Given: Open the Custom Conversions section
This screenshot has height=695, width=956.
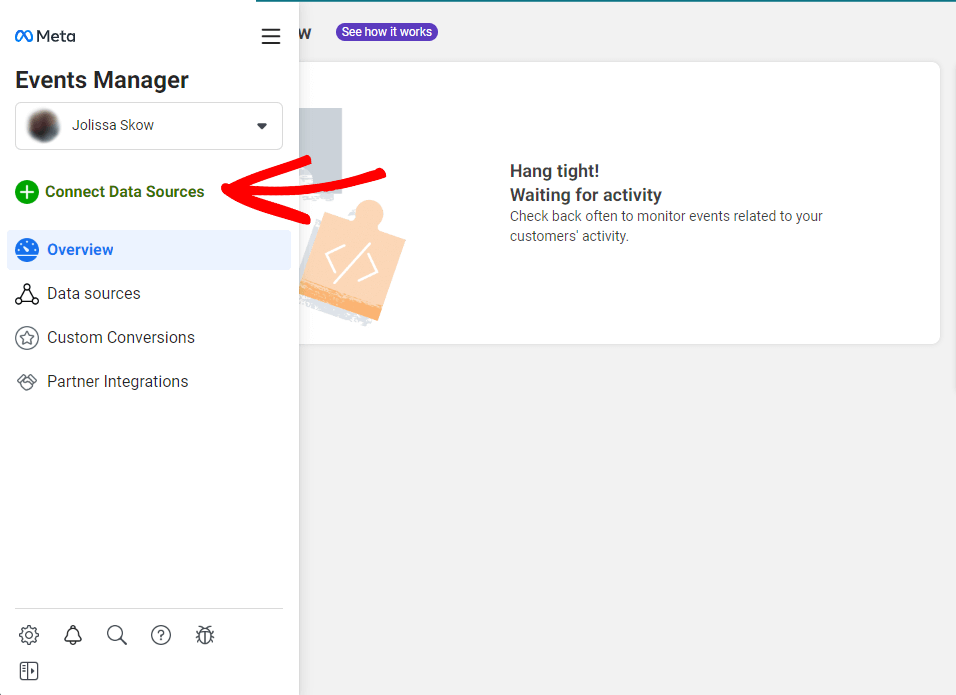Looking at the screenshot, I should [x=121, y=337].
